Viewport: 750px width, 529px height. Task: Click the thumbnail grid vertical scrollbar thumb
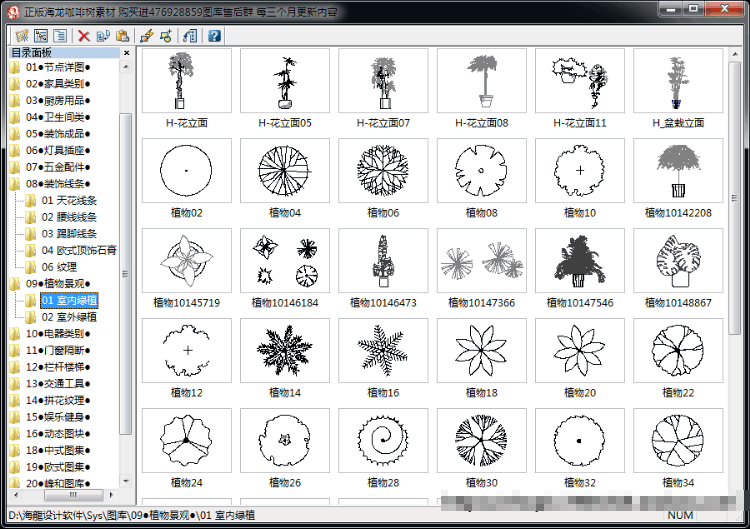(x=734, y=198)
